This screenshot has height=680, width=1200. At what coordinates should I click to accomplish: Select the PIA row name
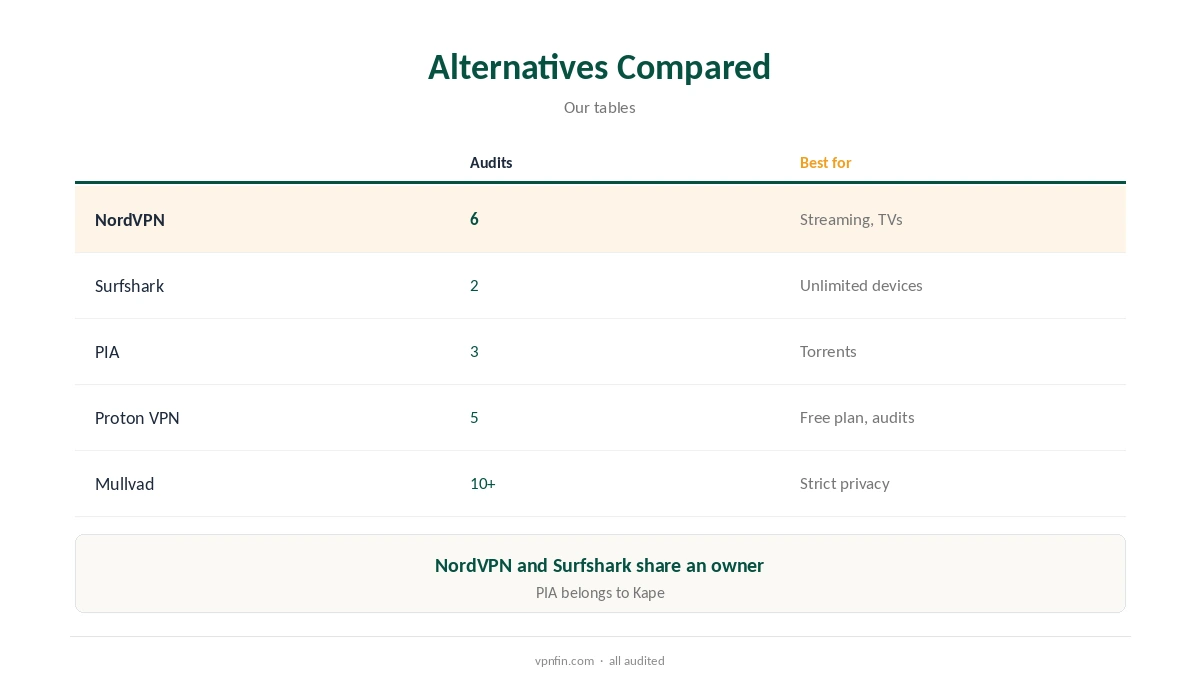point(107,352)
